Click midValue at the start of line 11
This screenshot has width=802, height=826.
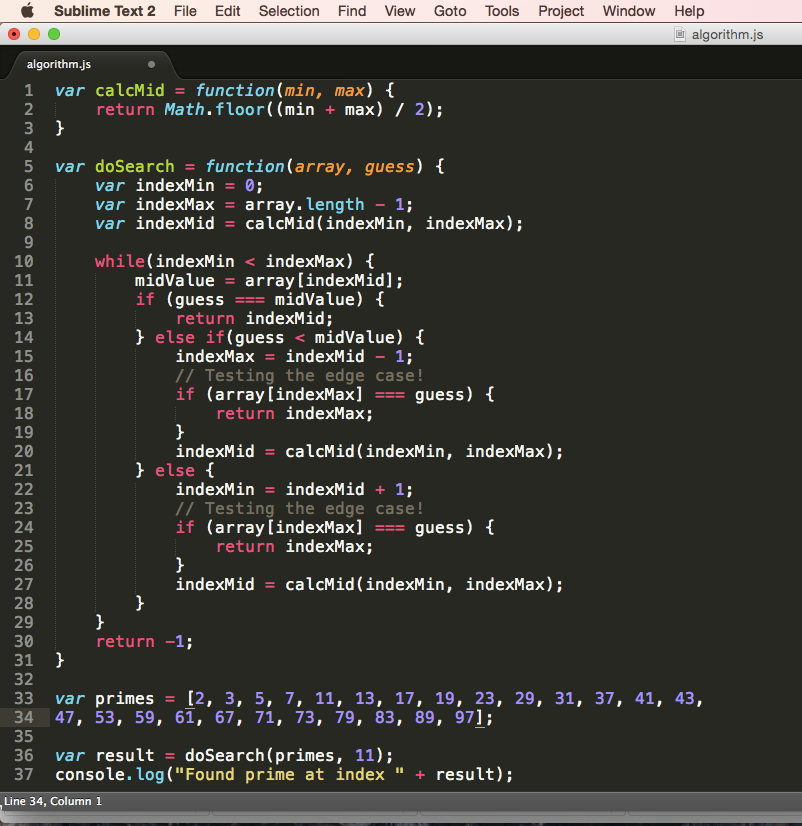(x=174, y=280)
